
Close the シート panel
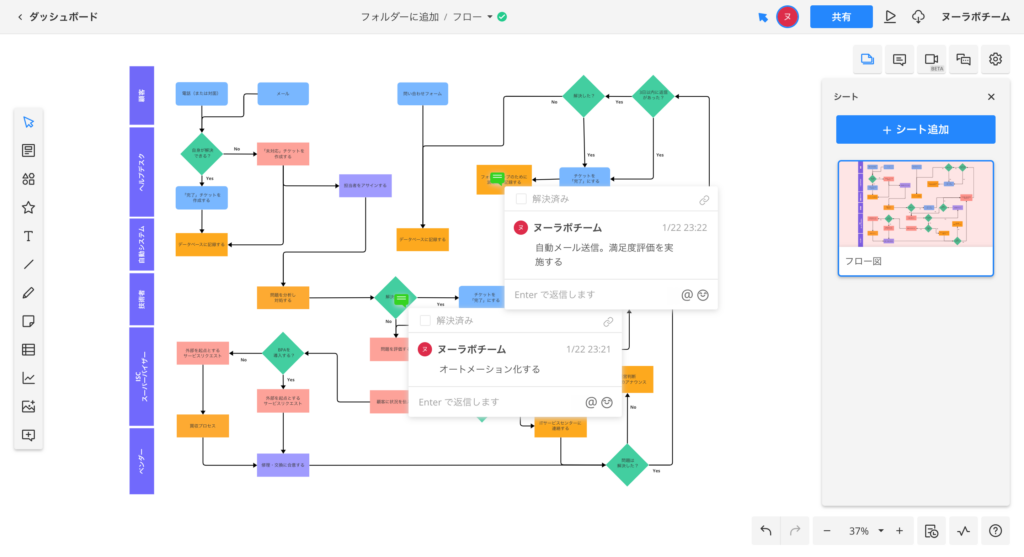(991, 97)
